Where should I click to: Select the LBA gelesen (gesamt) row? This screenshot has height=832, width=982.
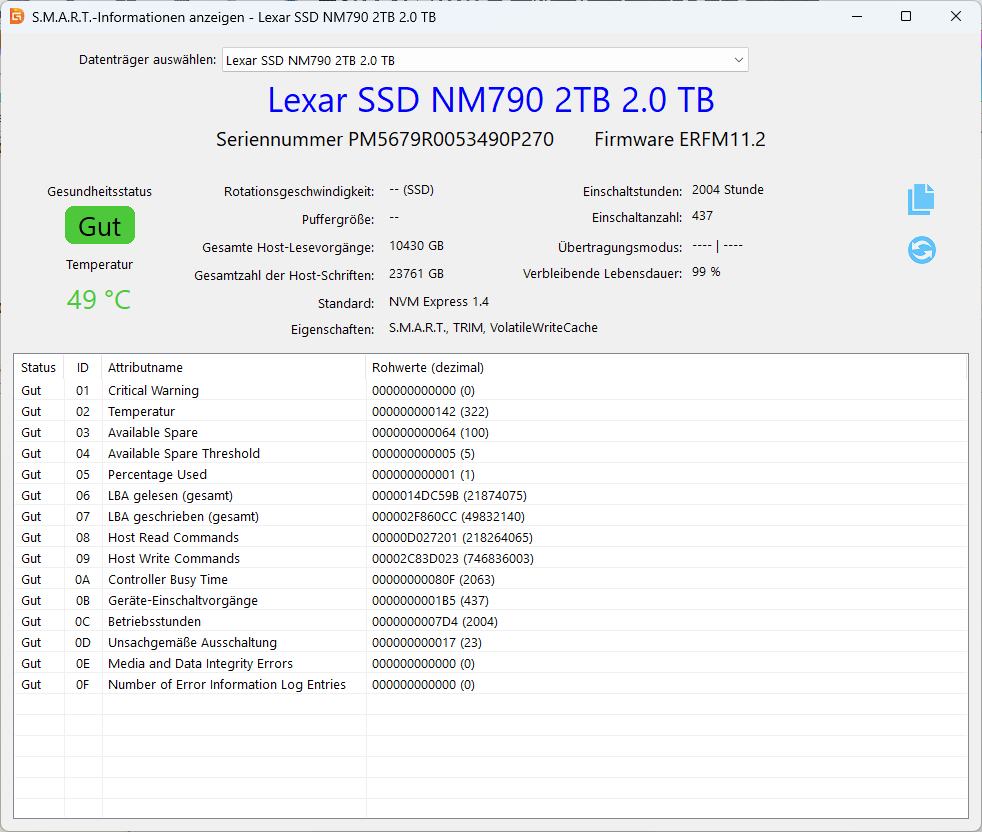[490, 496]
